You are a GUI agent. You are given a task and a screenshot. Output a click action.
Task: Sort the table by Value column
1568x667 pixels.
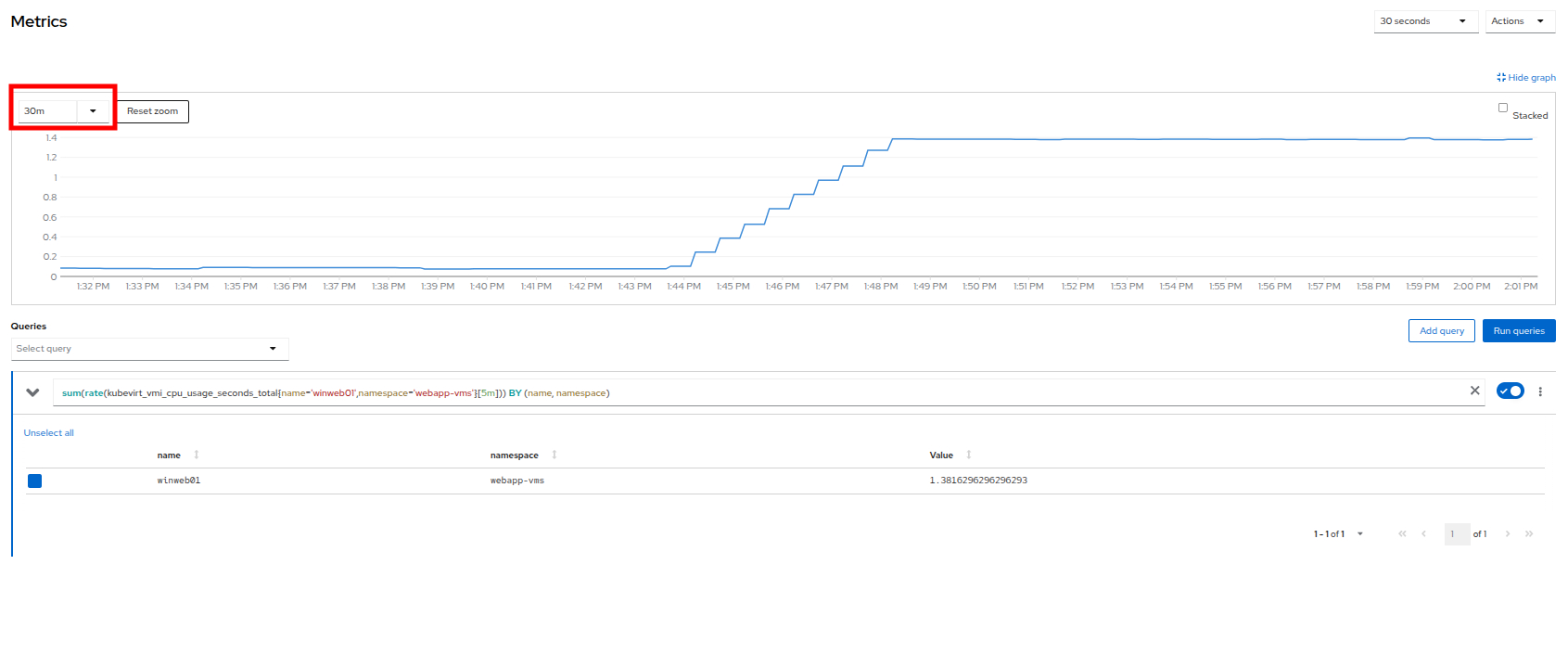tap(950, 455)
